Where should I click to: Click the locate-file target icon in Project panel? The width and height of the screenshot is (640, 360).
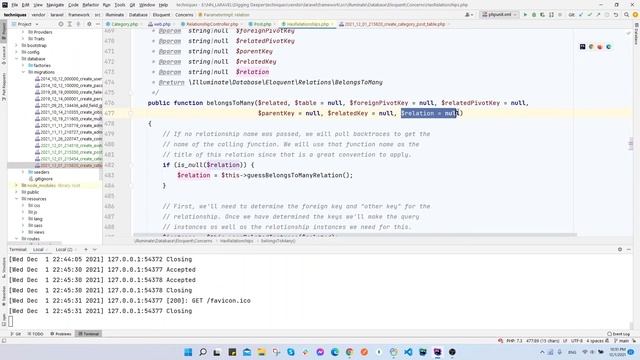61,24
